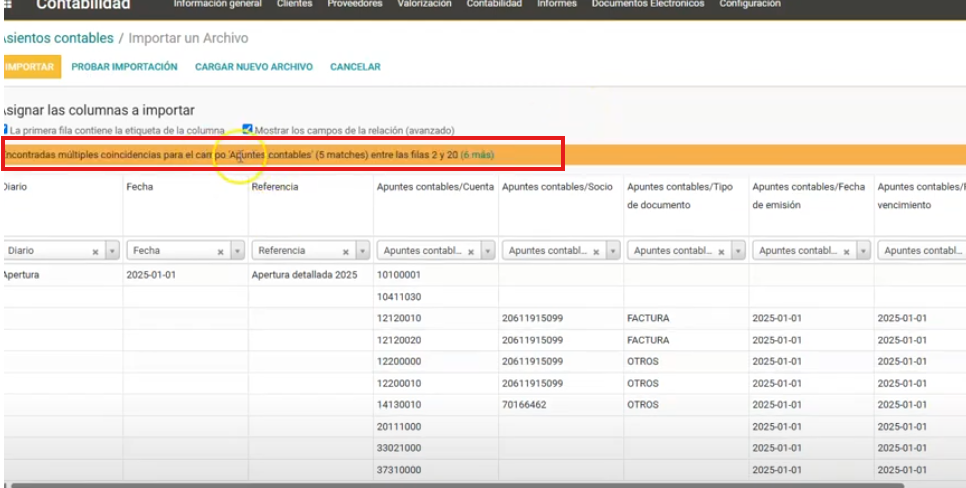This screenshot has height=488, width=966.
Task: Clear the Fecha column mapping field
Action: [x=220, y=252]
